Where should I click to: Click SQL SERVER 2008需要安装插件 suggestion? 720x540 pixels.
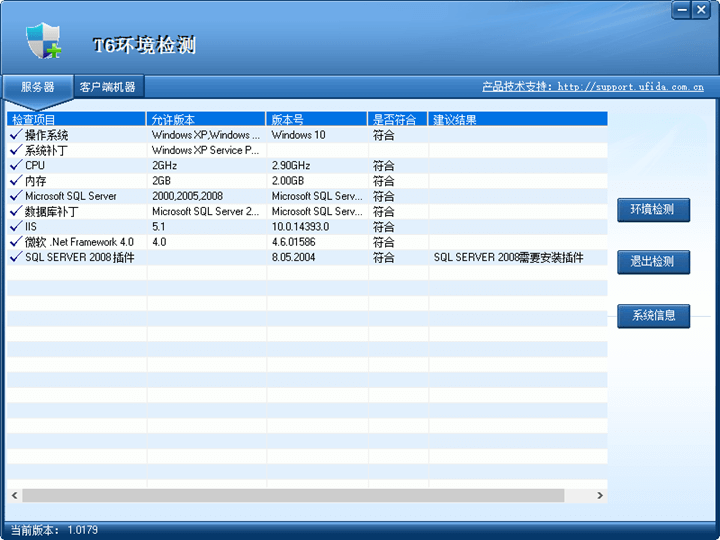(508, 257)
